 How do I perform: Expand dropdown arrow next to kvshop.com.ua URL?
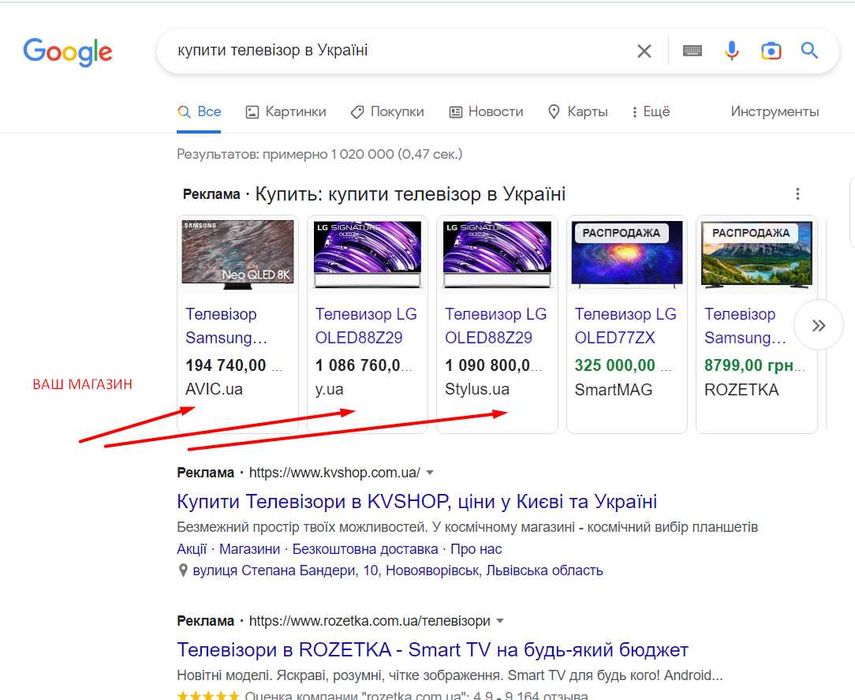[430, 472]
